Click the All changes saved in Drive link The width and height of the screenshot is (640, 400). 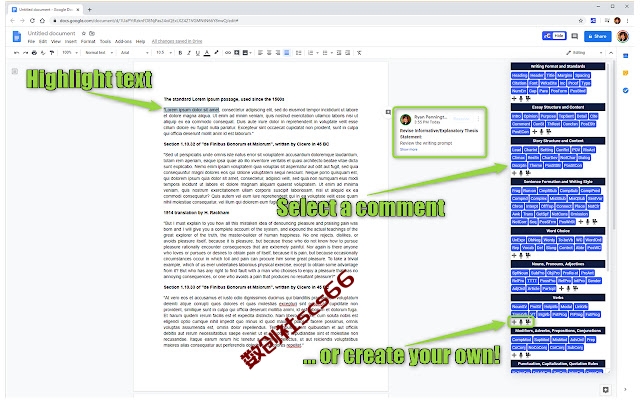(x=177, y=41)
